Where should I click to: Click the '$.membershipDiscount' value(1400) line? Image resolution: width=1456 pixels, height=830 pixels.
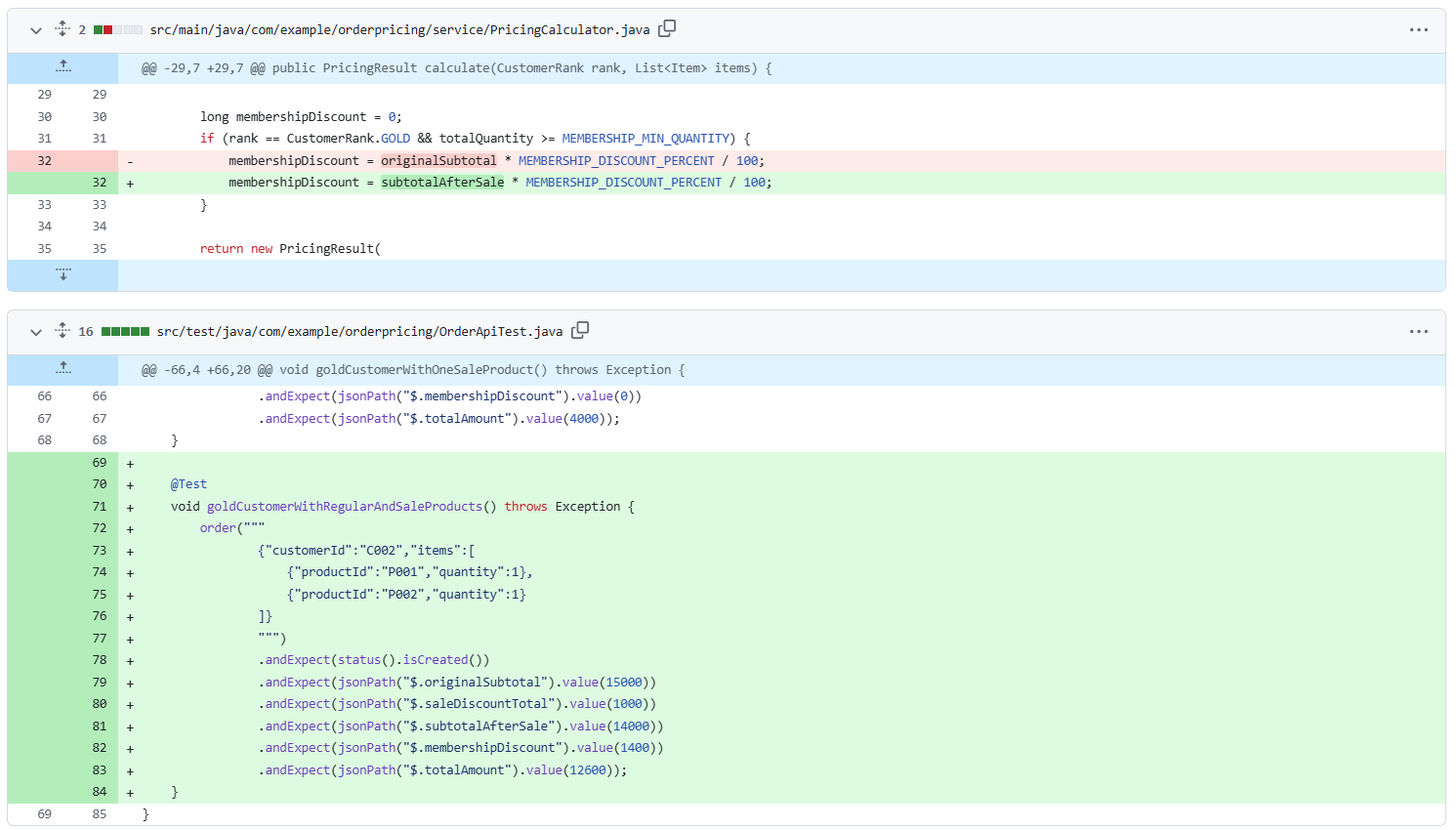[x=461, y=748]
